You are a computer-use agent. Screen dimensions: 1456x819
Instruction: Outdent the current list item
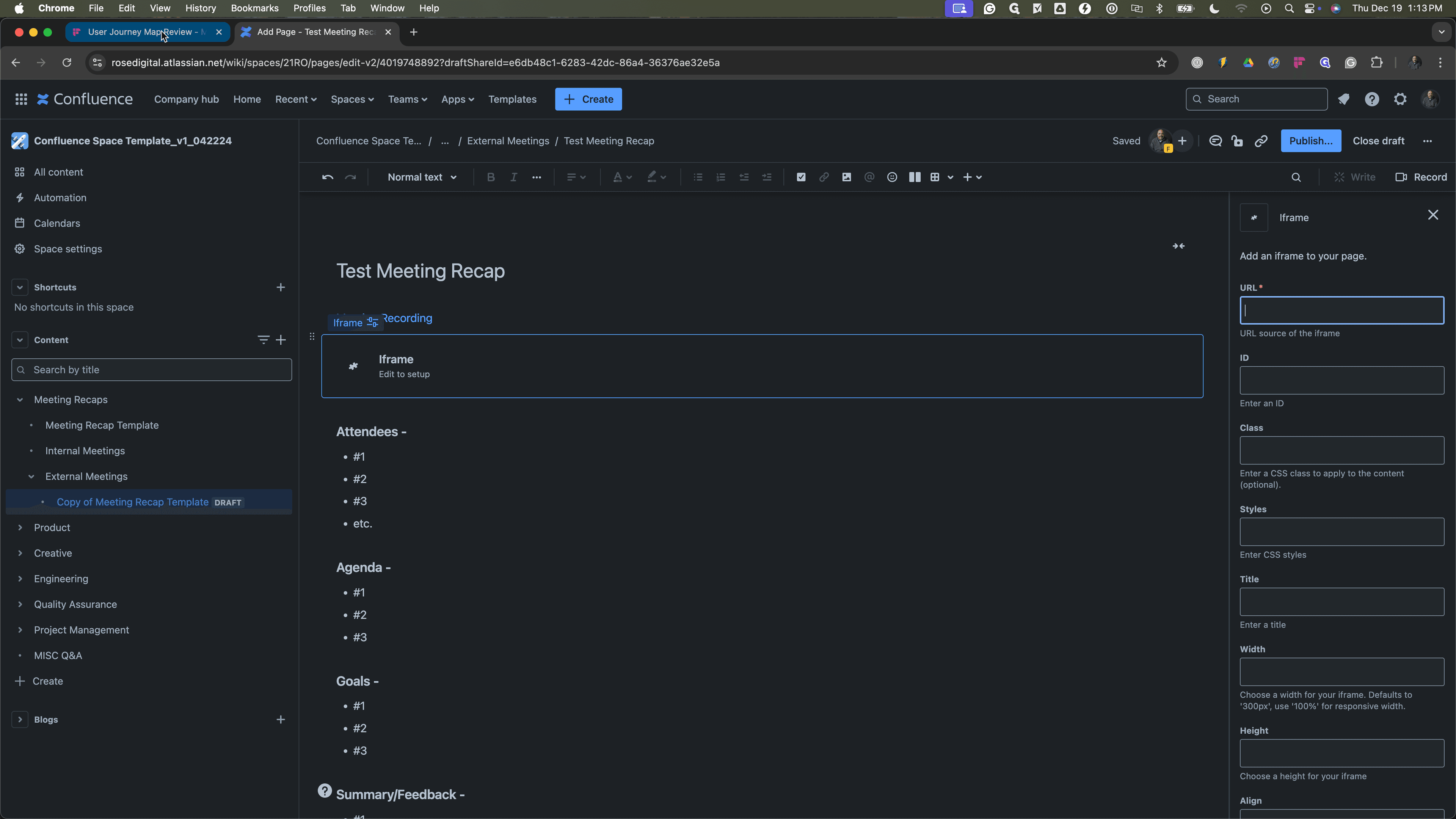[x=744, y=177]
